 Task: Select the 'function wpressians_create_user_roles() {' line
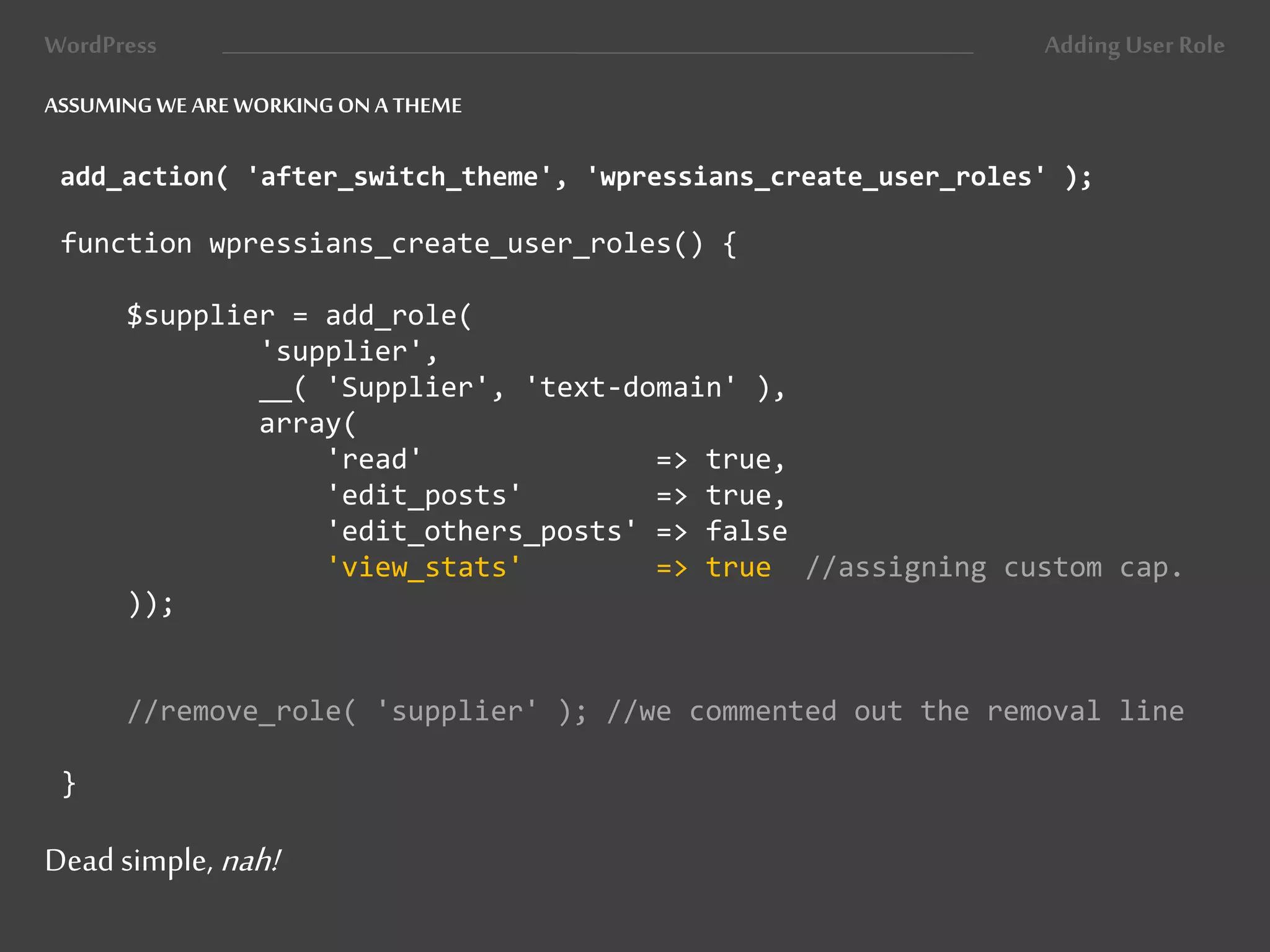click(x=399, y=244)
